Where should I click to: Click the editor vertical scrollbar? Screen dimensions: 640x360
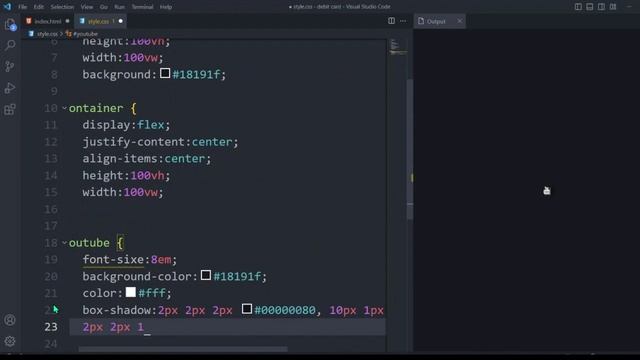[410, 149]
